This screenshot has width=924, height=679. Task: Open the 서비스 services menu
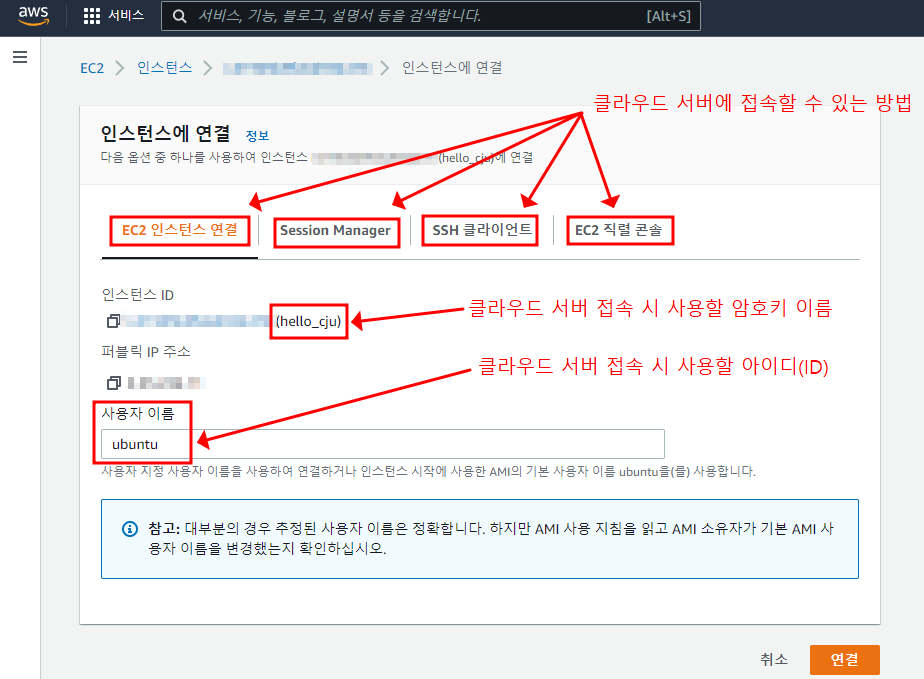click(114, 16)
